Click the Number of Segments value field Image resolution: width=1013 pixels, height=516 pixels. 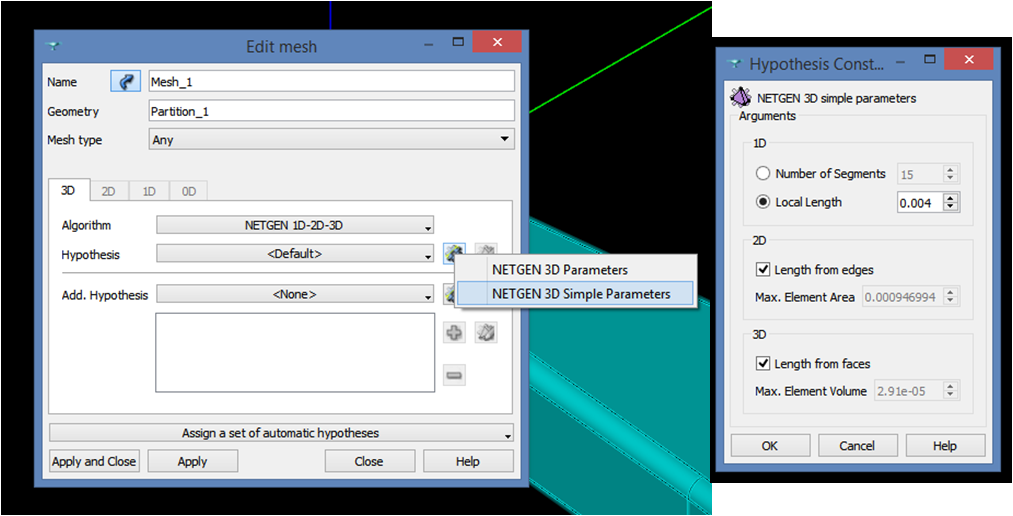(x=920, y=174)
